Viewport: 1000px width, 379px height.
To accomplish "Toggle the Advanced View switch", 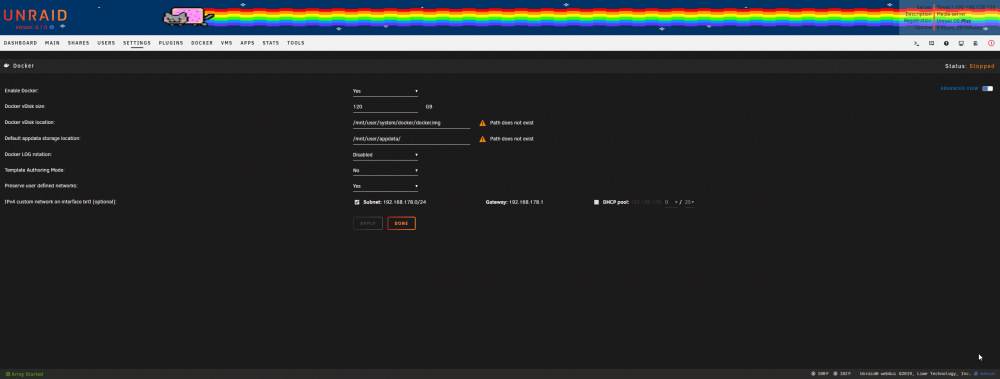I will click(987, 89).
